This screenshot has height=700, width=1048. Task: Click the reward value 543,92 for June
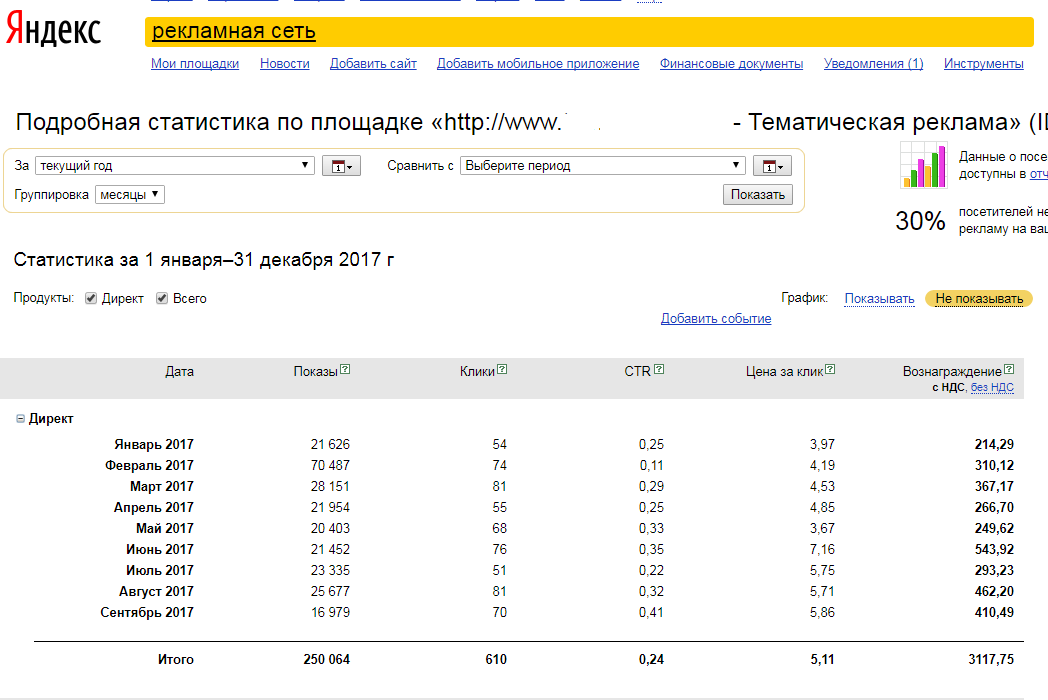[994, 550]
